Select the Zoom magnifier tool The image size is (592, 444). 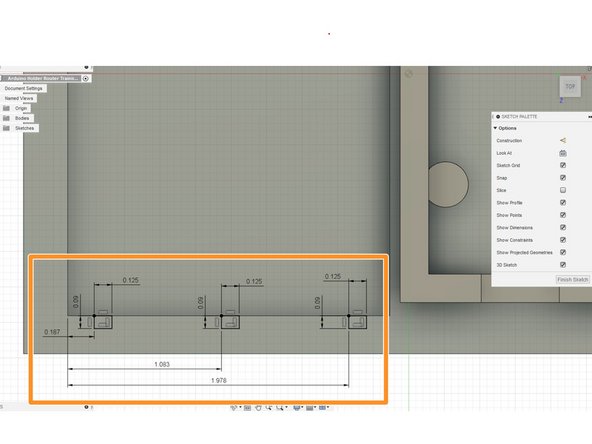(x=268, y=408)
